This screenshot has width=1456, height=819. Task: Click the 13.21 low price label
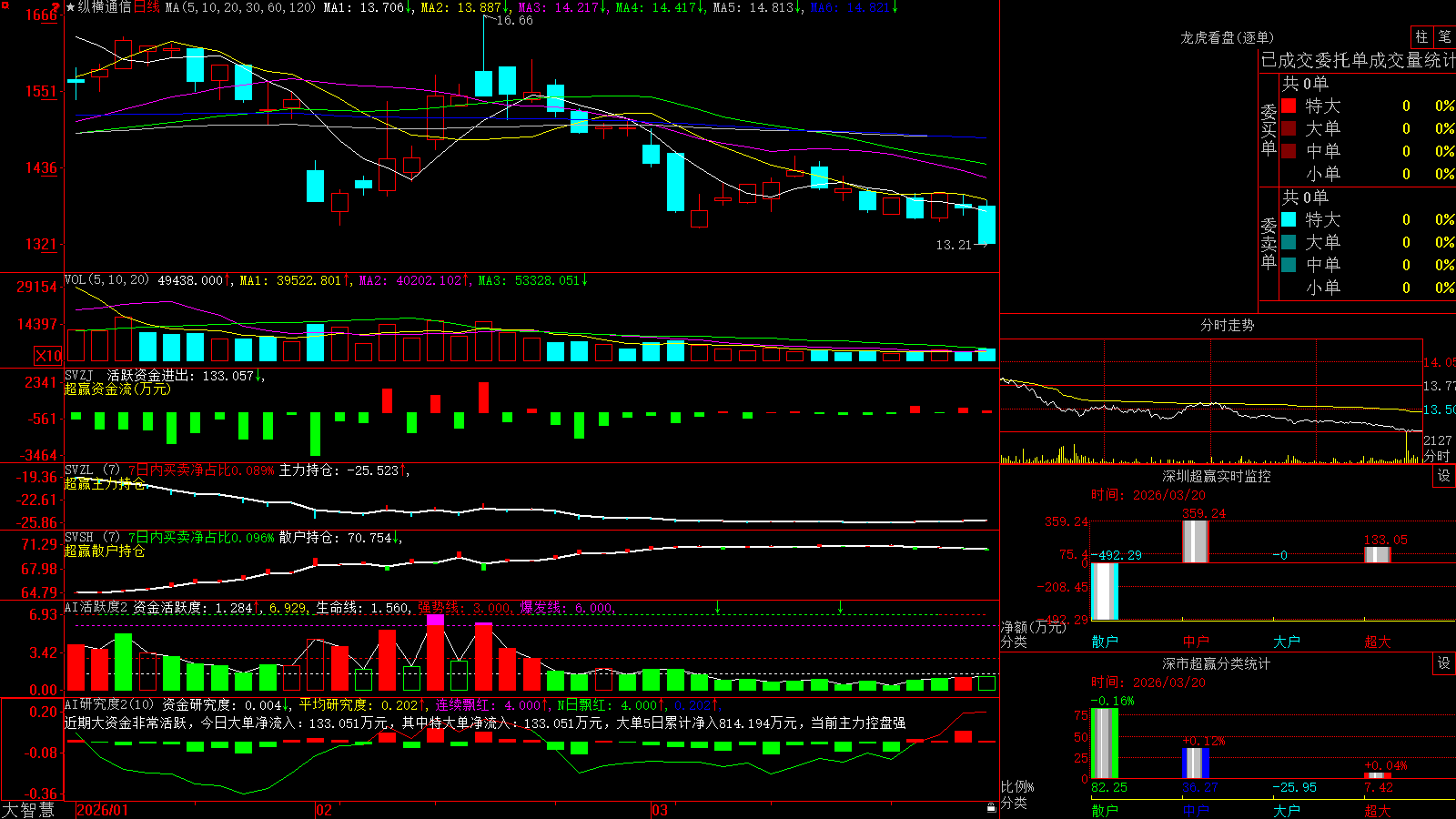pyautogui.click(x=954, y=245)
